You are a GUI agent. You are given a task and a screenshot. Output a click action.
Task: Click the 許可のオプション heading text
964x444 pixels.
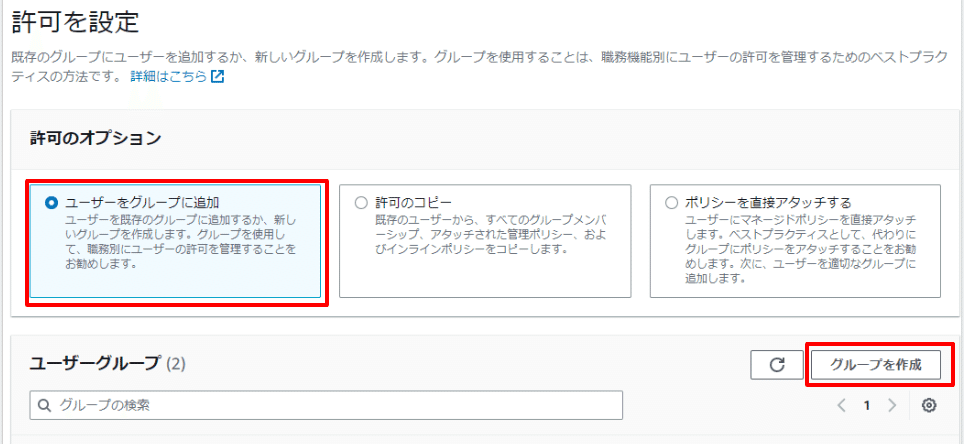coord(95,138)
